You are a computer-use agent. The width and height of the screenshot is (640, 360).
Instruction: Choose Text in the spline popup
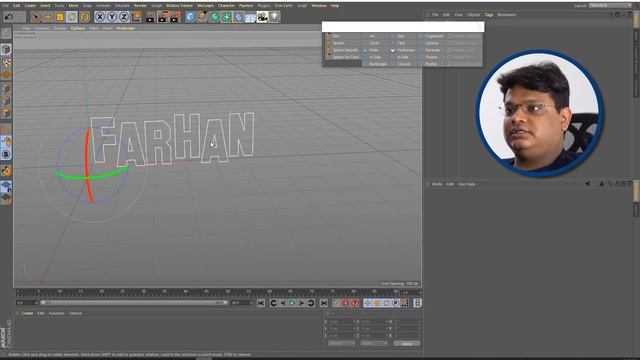[x=401, y=43]
